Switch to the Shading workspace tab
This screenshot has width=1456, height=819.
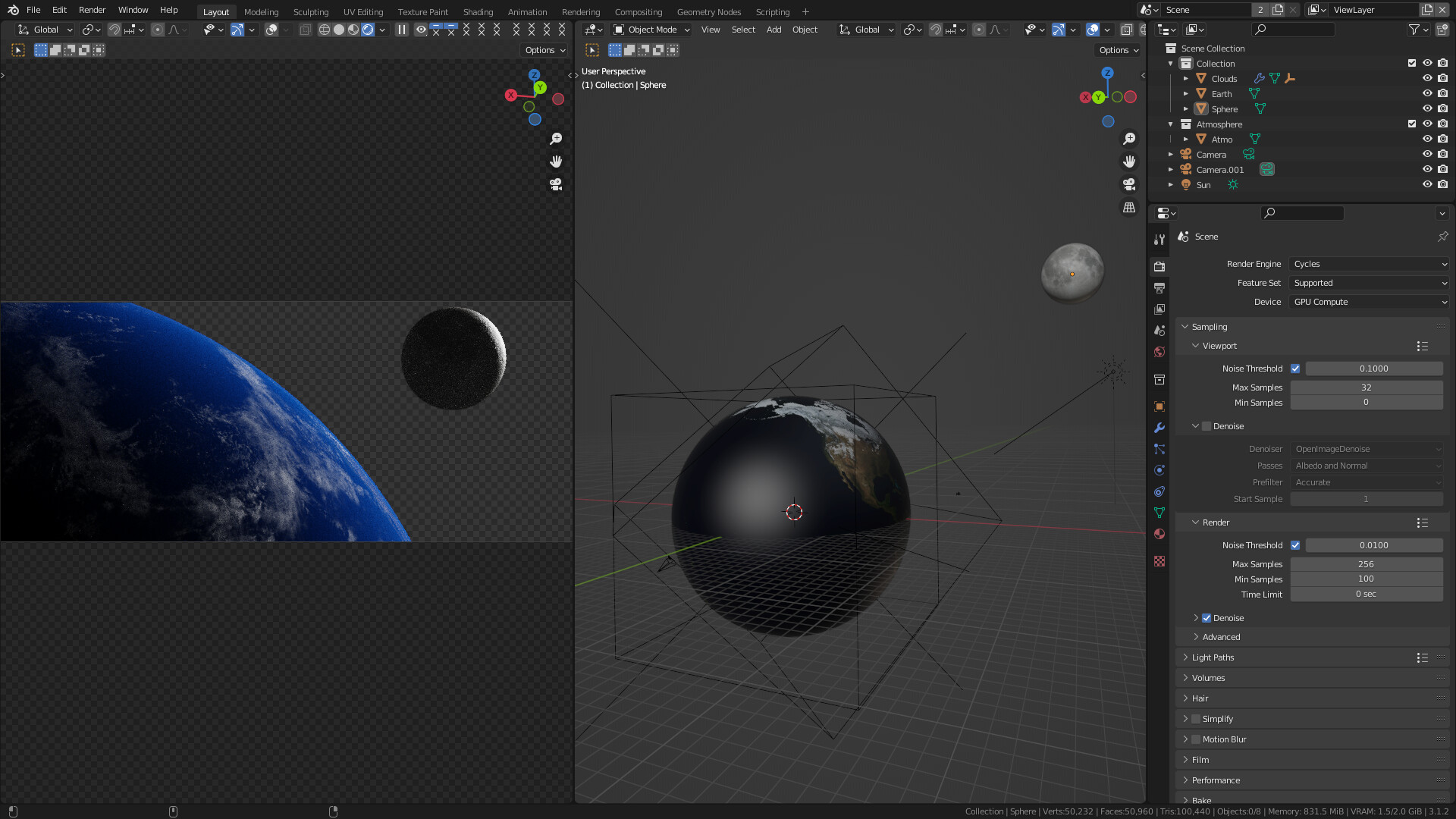click(478, 11)
